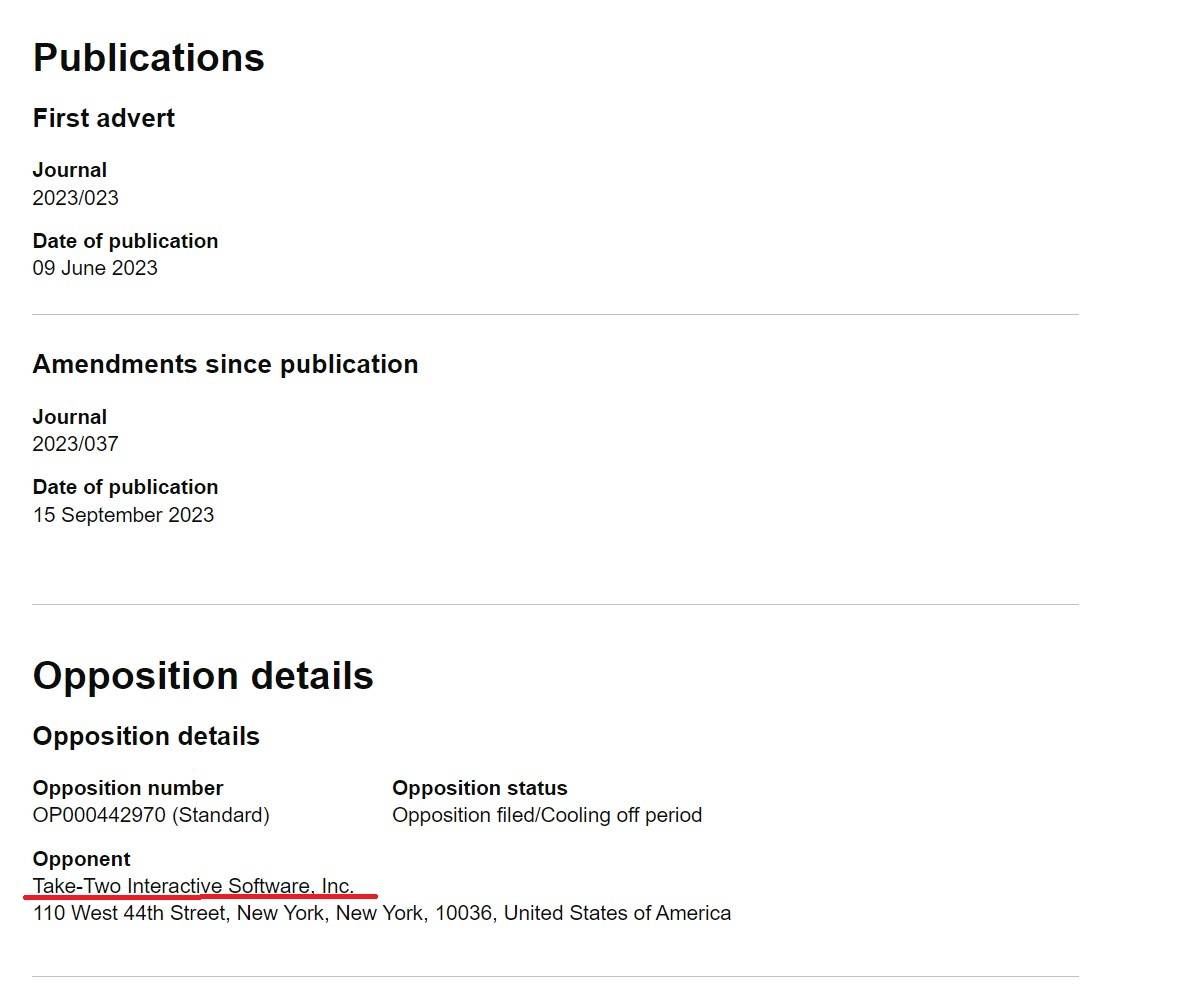Click the smaller Opposition details subheading
Image resolution: width=1182 pixels, height=1002 pixels.
[x=146, y=736]
